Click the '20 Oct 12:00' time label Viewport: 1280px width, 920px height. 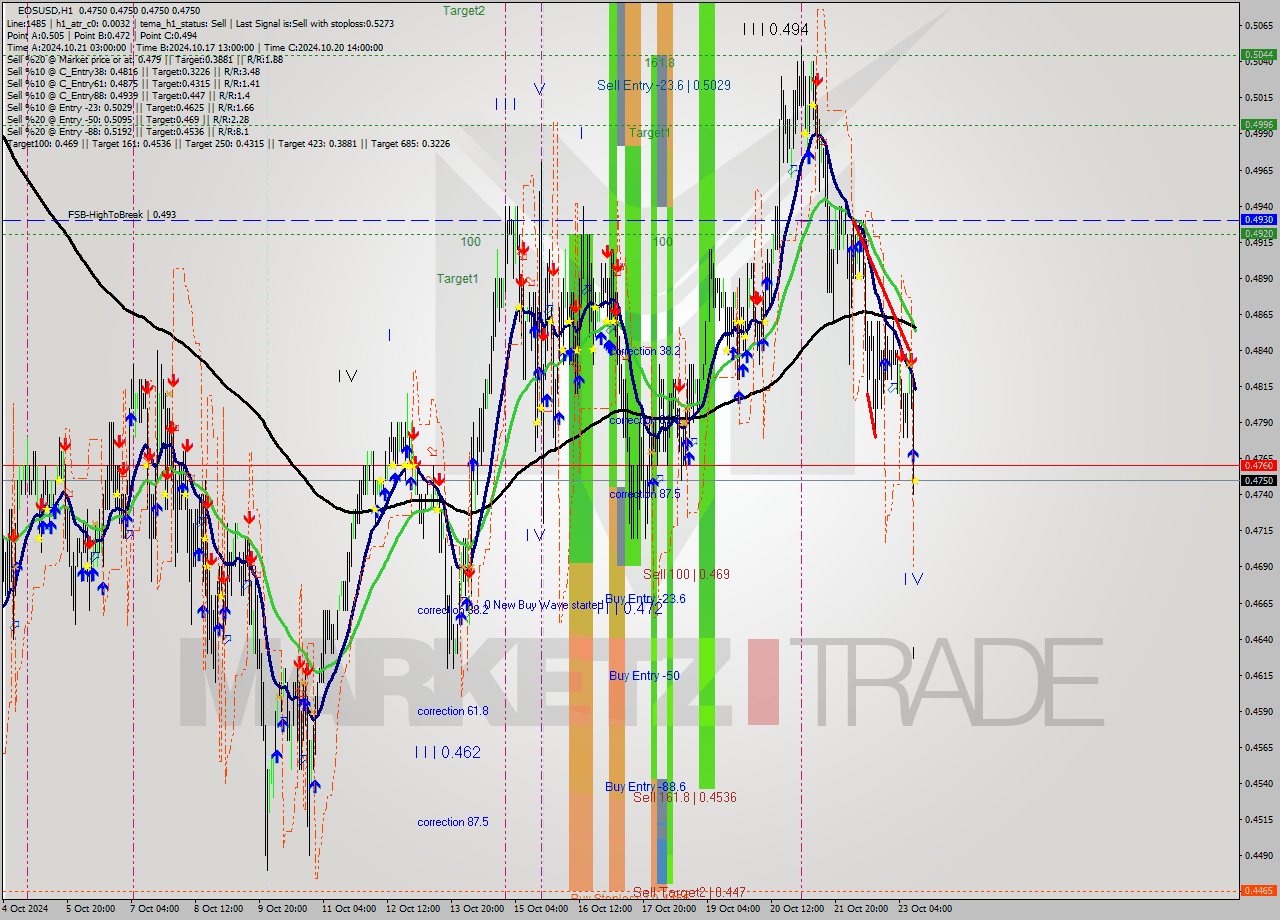pos(797,909)
